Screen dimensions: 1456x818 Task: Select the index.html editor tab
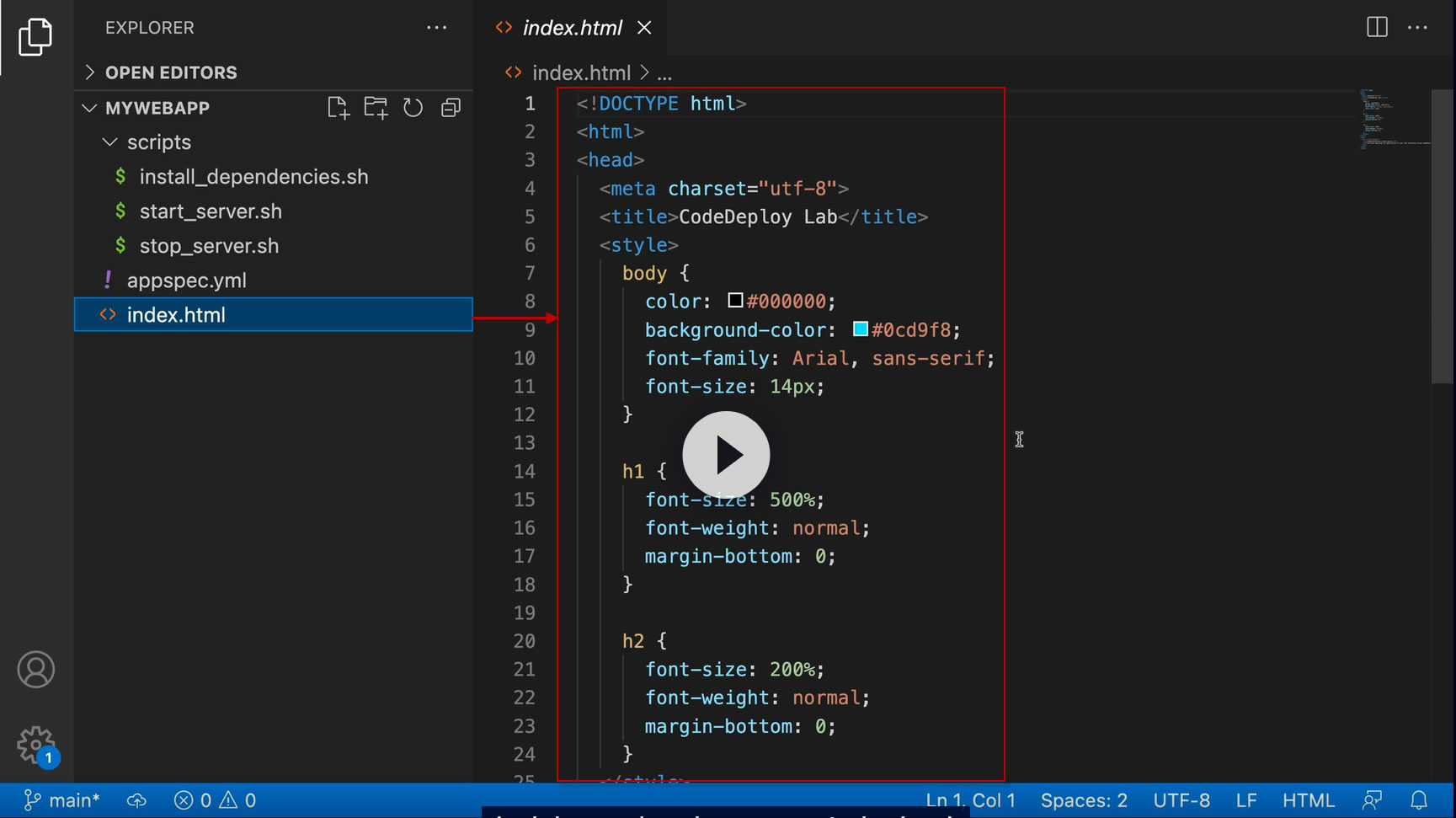click(x=572, y=28)
